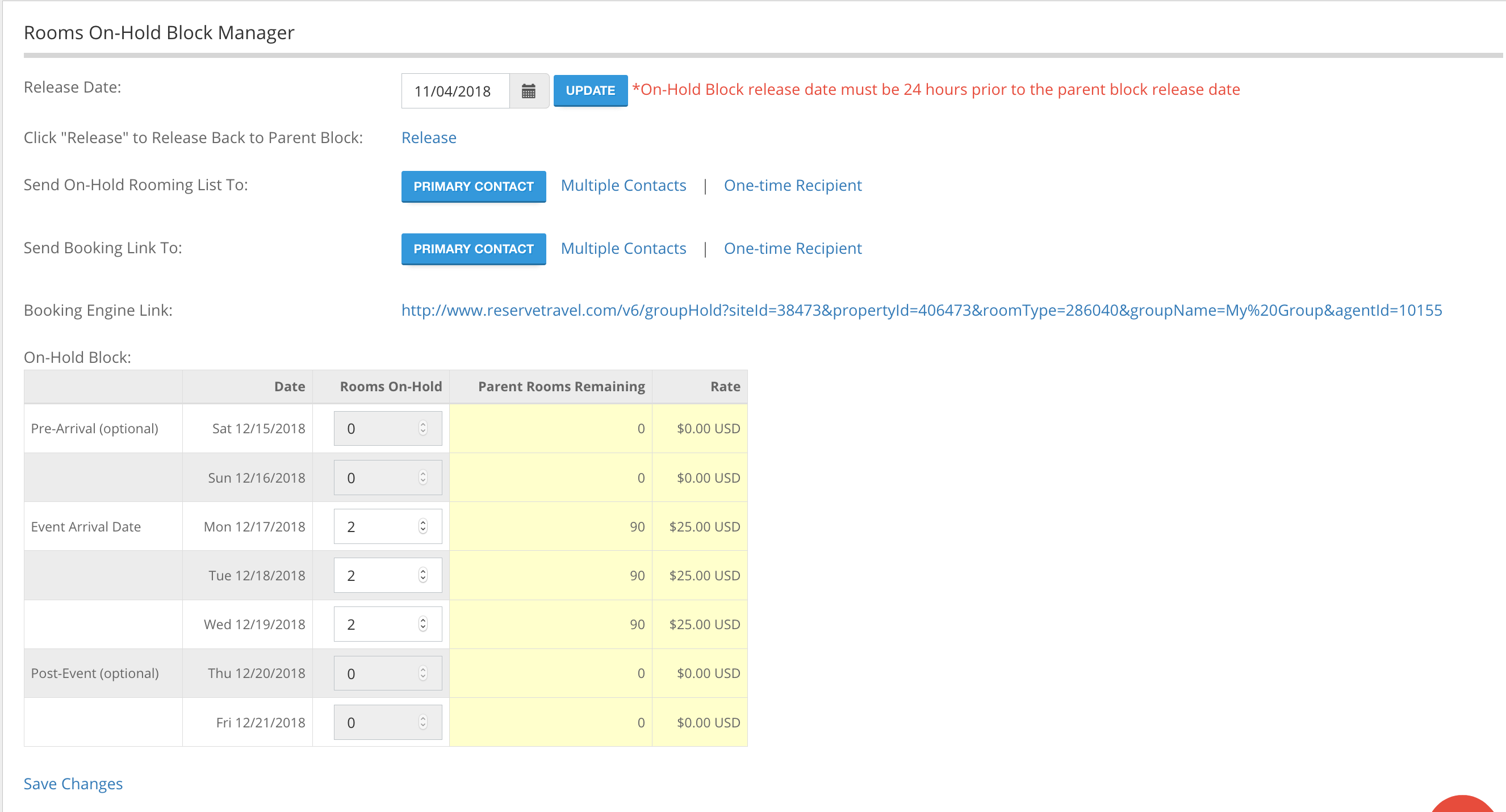Open the reservetravel booking engine link

click(921, 310)
